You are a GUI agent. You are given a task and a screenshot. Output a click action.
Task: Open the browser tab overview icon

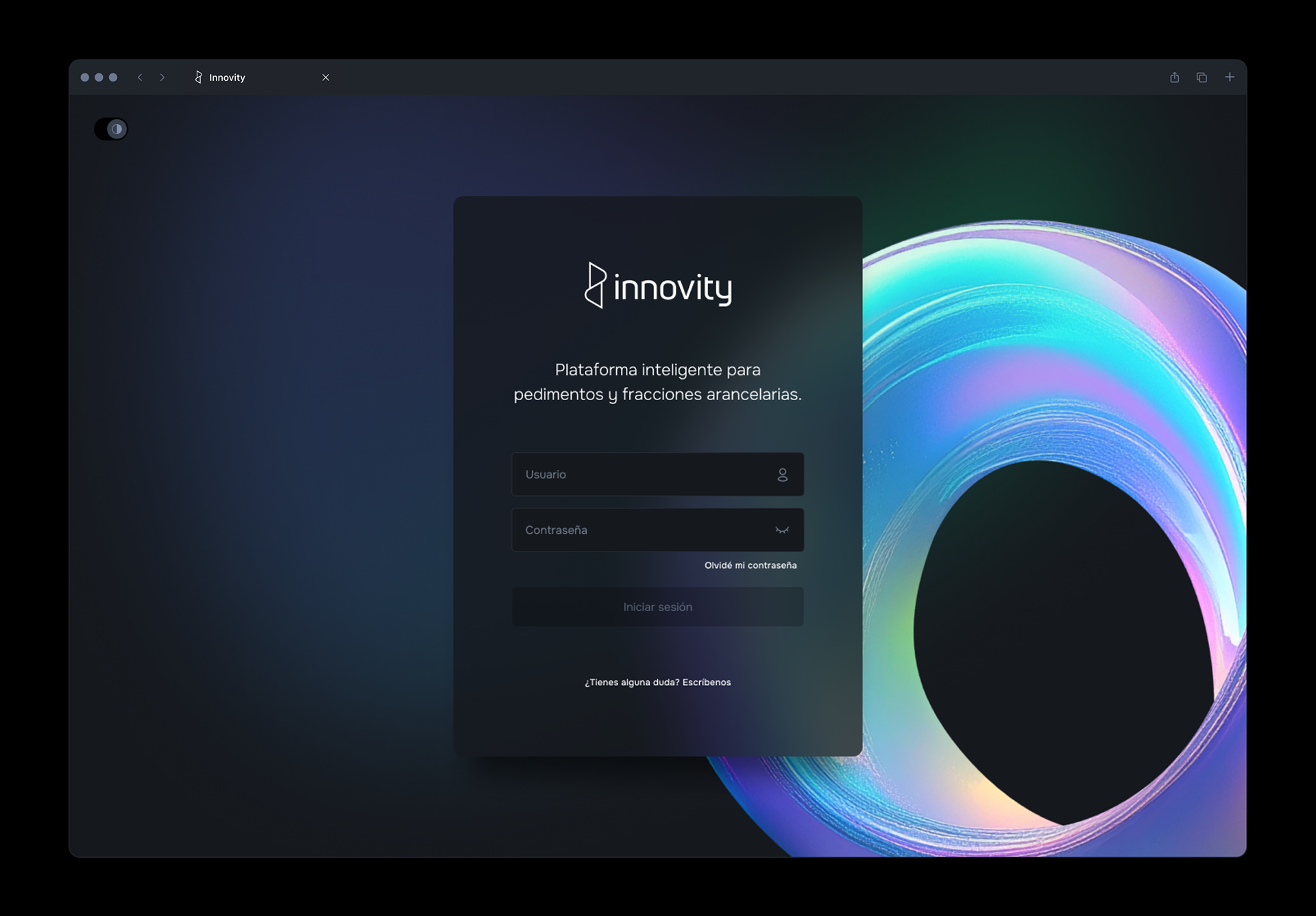[x=1202, y=77]
